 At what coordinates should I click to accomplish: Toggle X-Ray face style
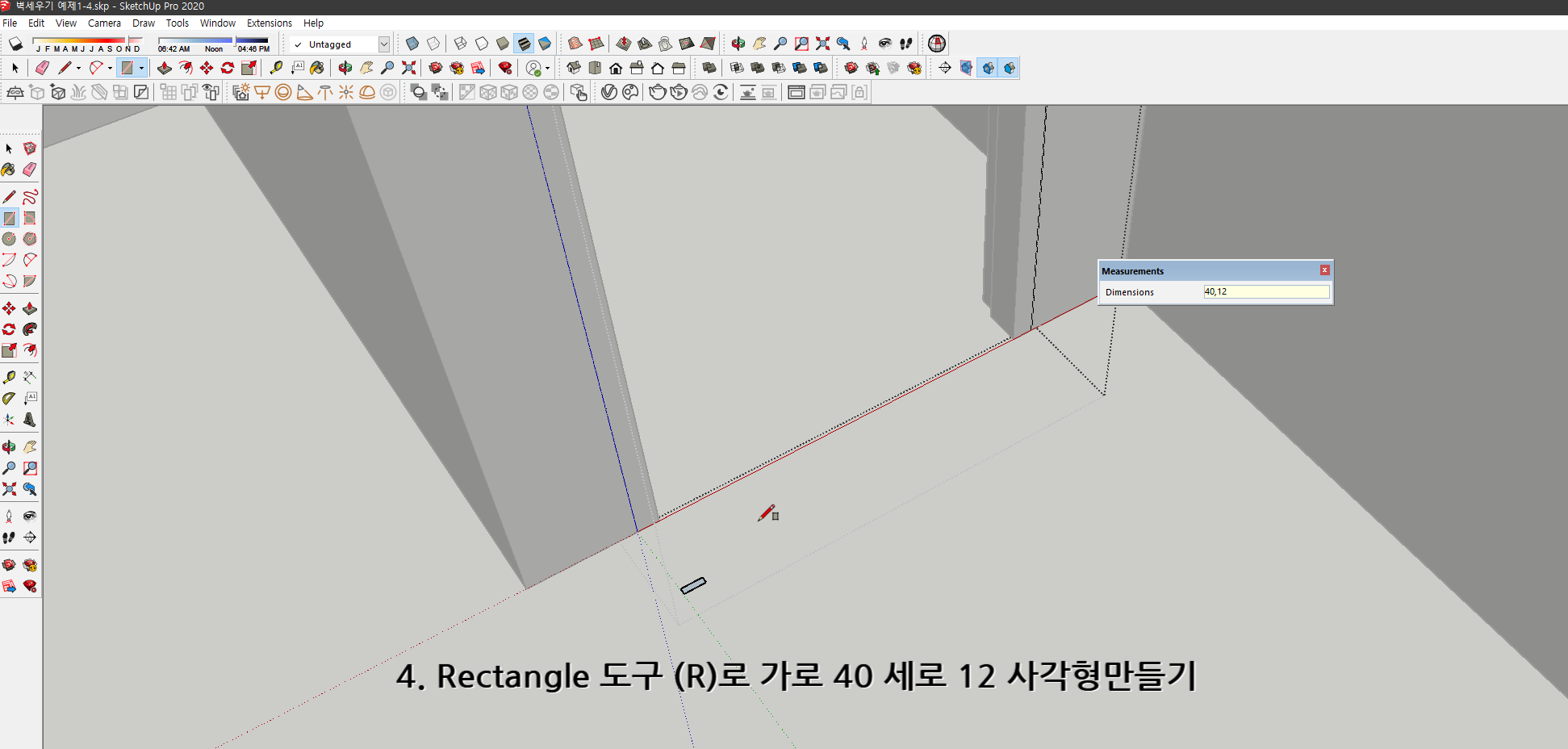tap(412, 44)
